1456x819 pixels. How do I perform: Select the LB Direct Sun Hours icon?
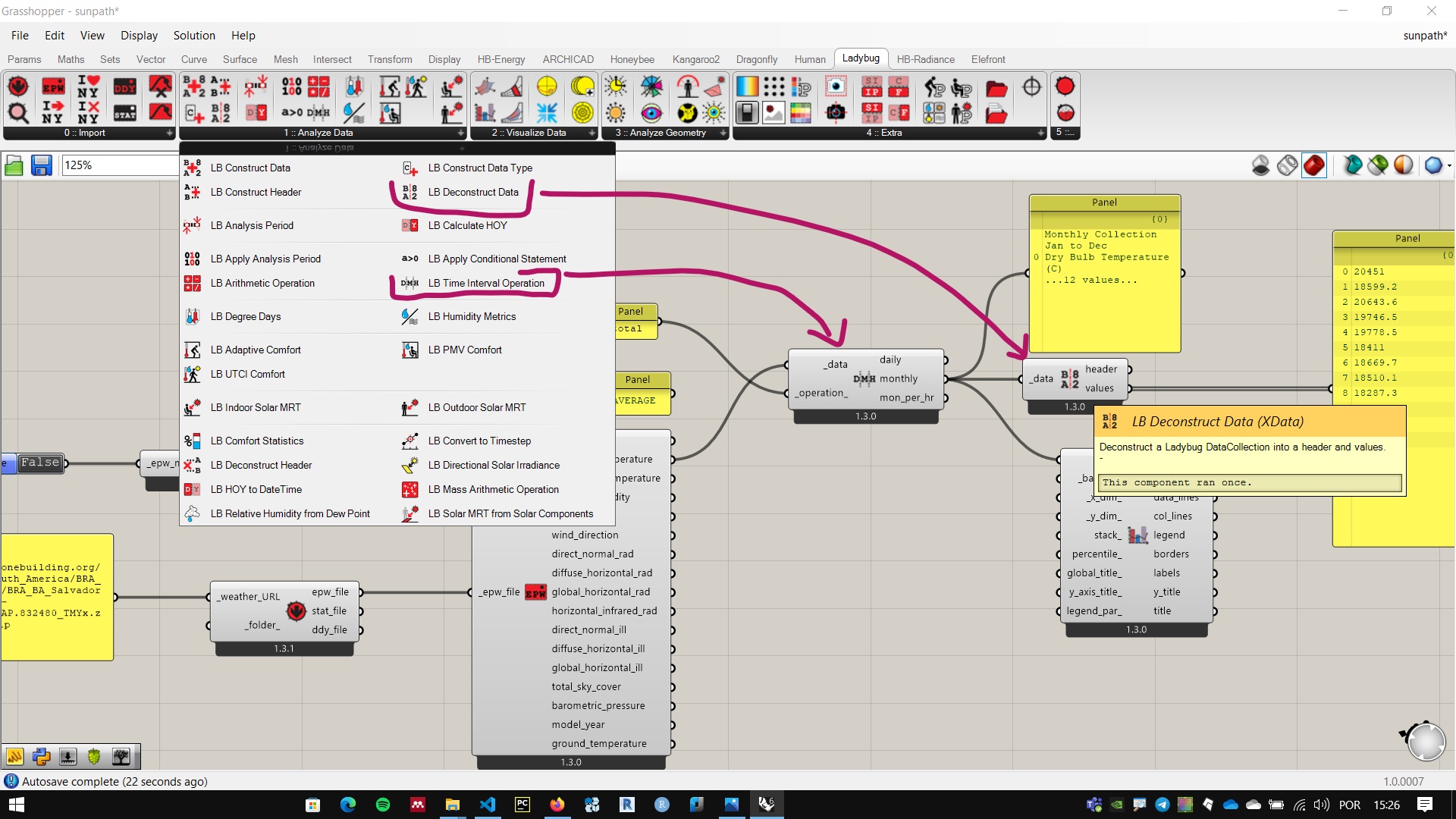[616, 86]
